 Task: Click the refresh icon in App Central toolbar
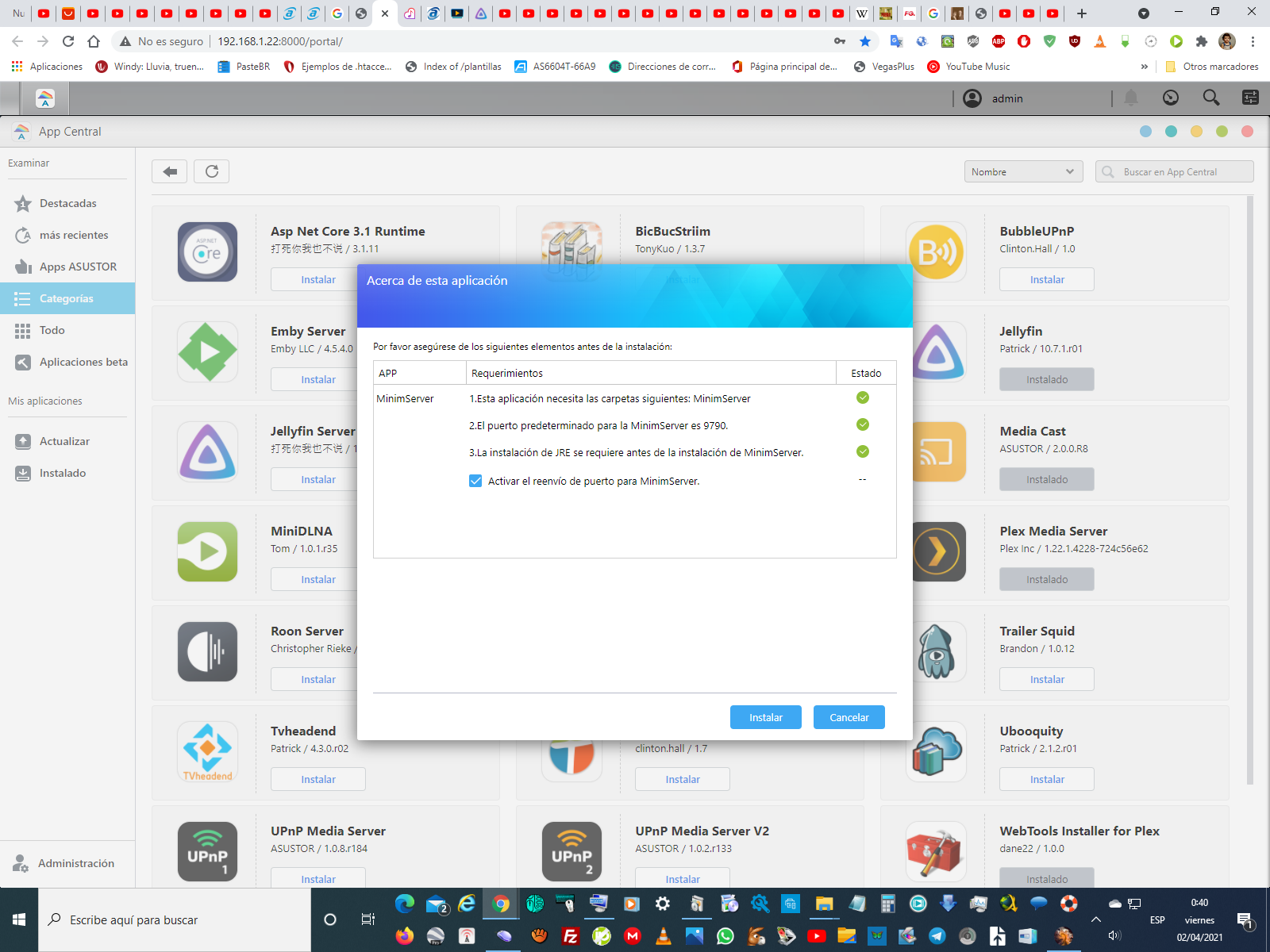tap(212, 171)
